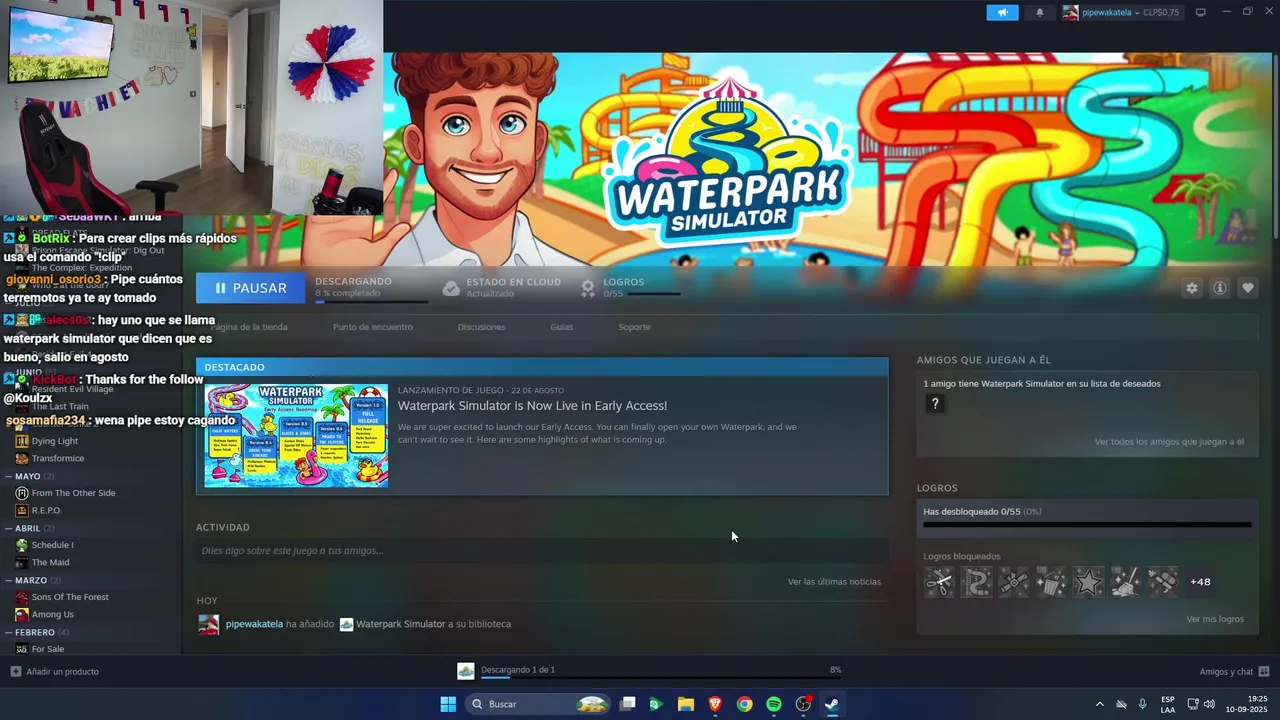Select Schedule I in library list
This screenshot has width=1280, height=720.
pyautogui.click(x=52, y=545)
